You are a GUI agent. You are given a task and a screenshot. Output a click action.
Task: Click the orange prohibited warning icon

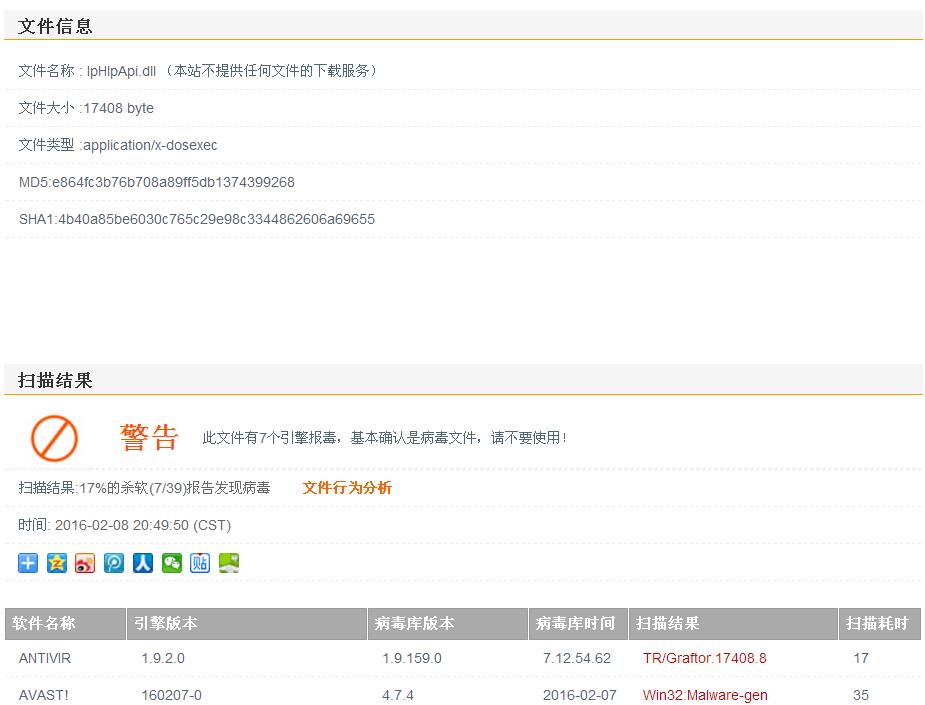54,438
